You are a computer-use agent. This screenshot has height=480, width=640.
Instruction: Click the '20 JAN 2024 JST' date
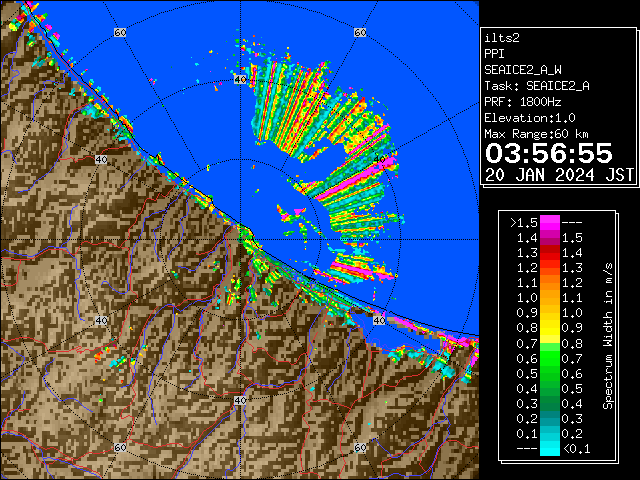tap(559, 175)
